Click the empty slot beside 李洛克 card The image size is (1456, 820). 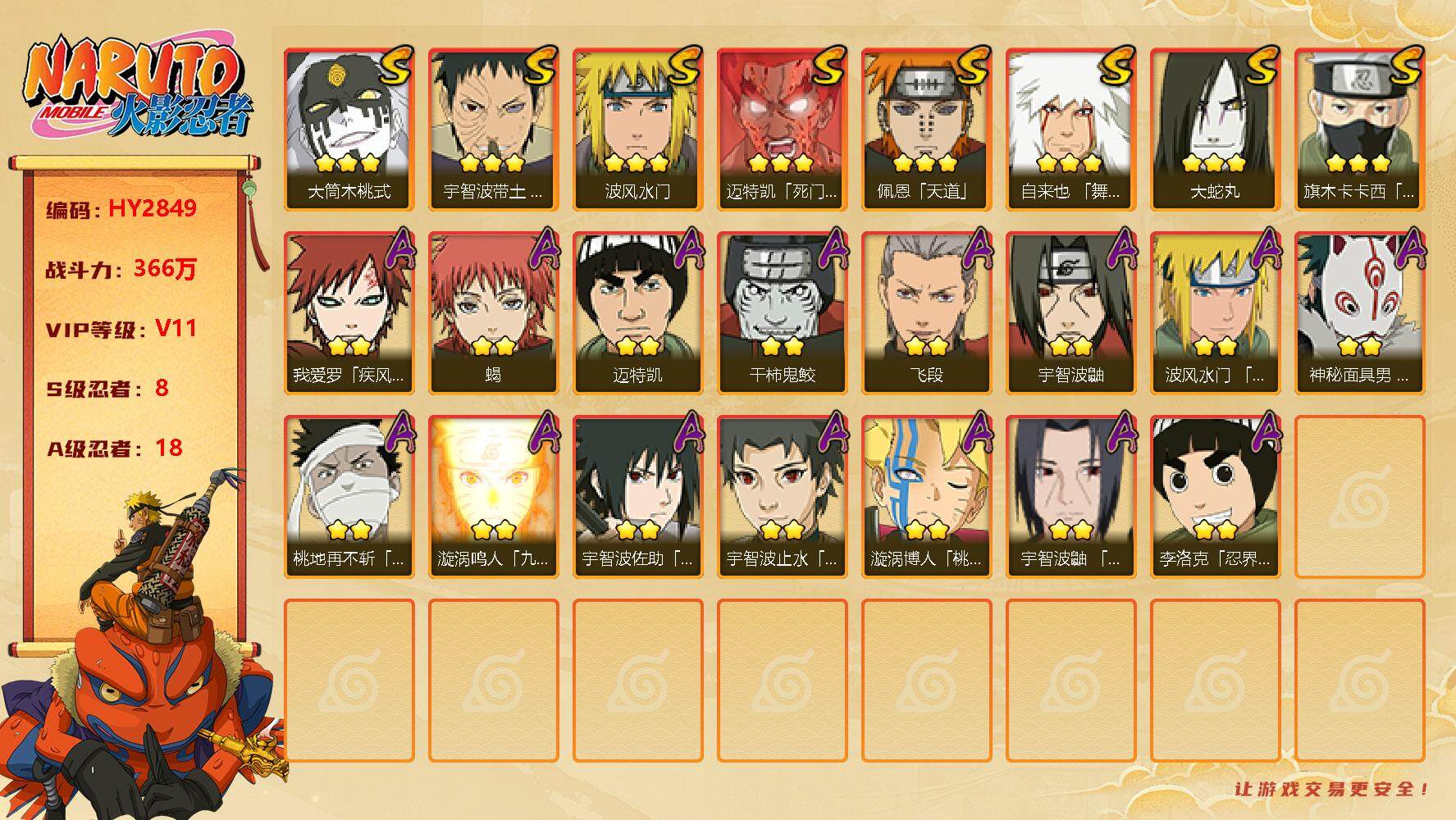click(x=1359, y=497)
